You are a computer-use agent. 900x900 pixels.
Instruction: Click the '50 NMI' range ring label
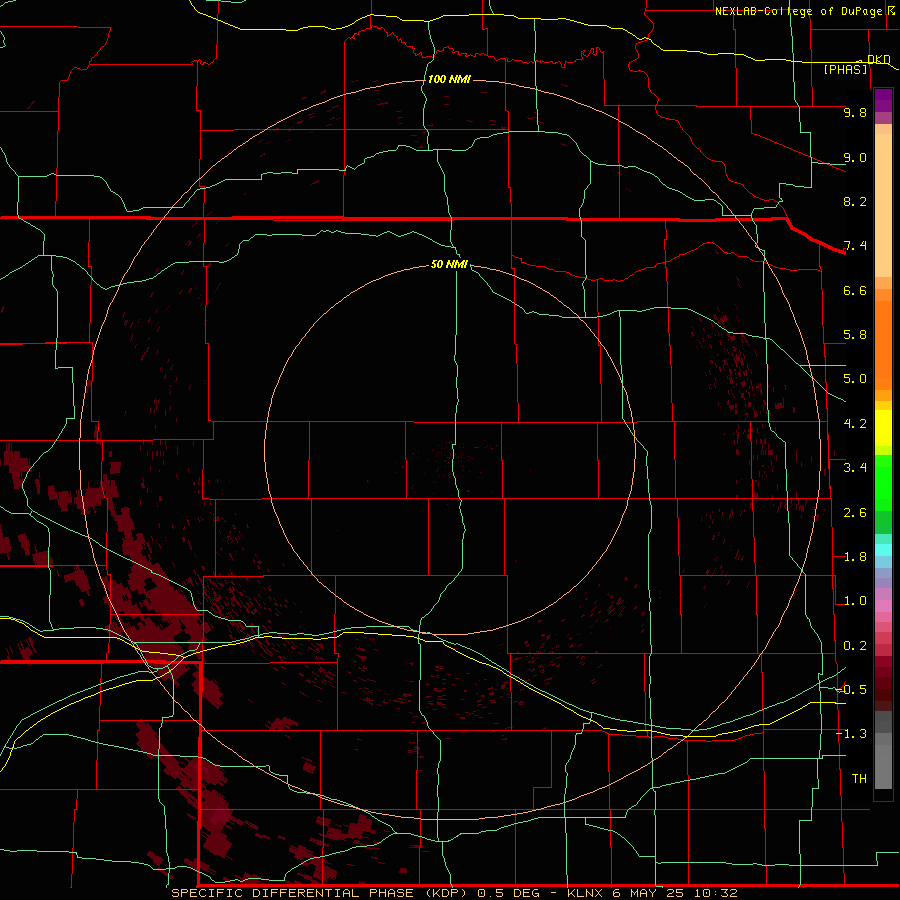[x=449, y=264]
